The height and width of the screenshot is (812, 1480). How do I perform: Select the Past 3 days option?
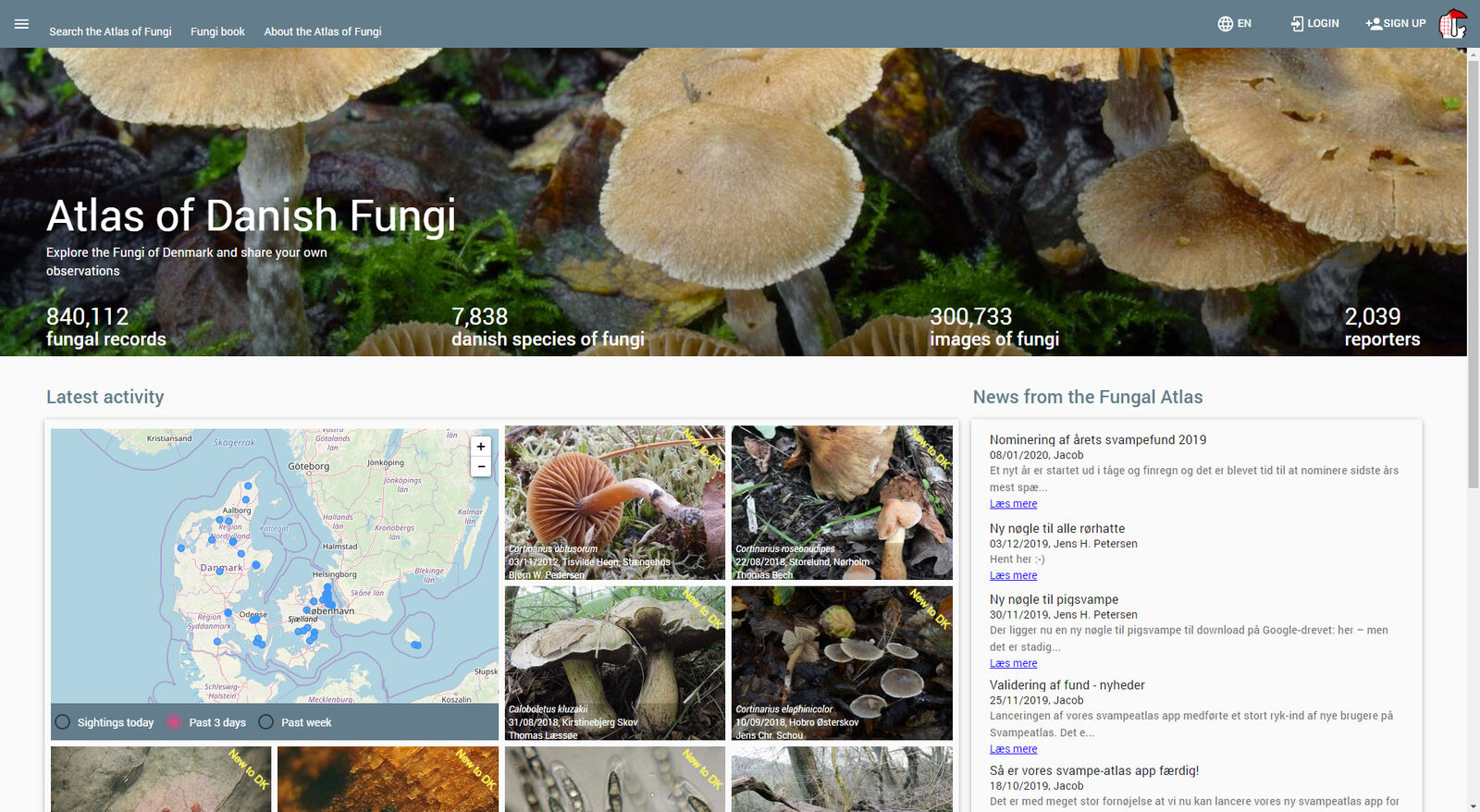[174, 722]
